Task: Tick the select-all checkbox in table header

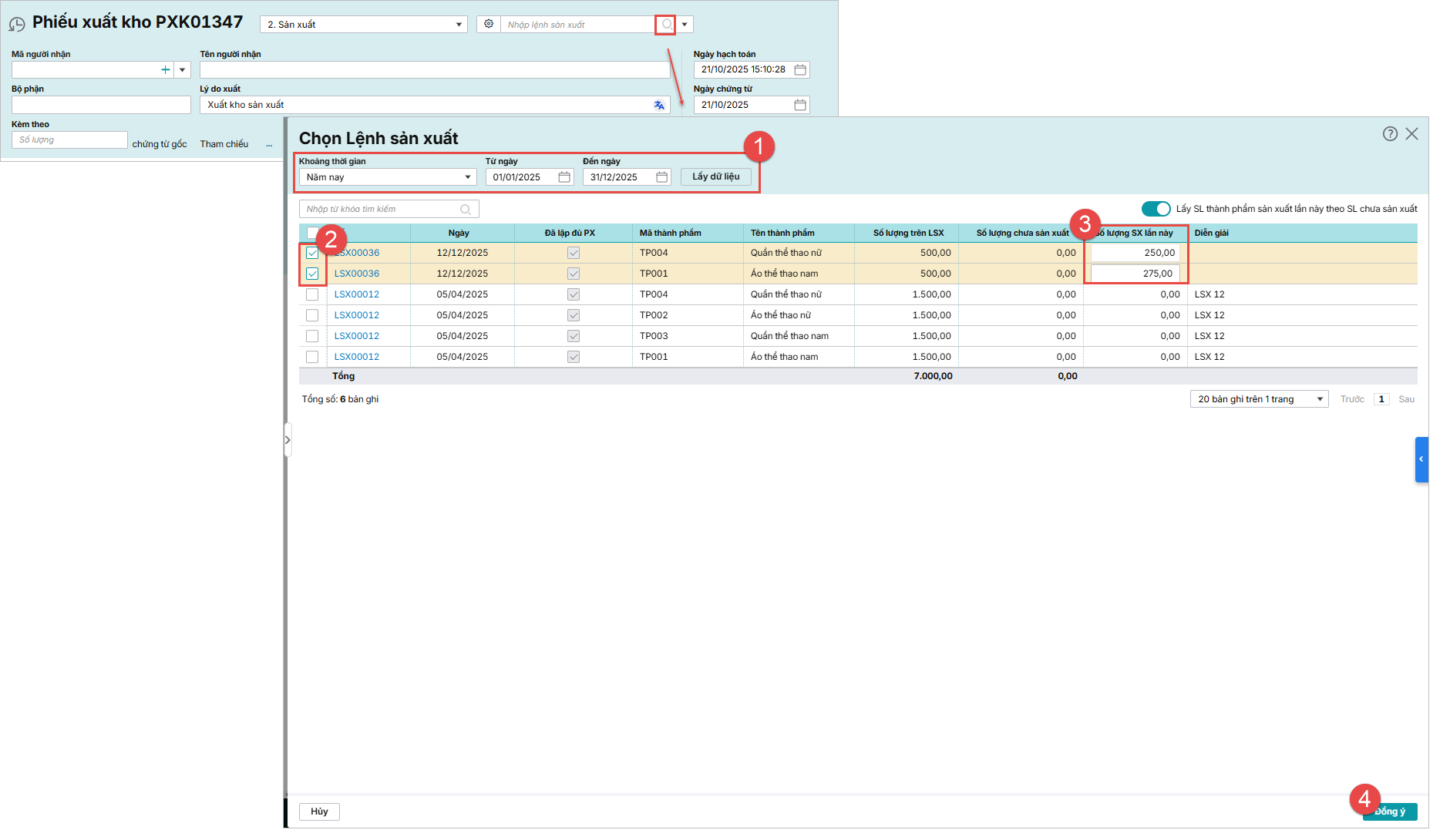Action: [x=312, y=233]
